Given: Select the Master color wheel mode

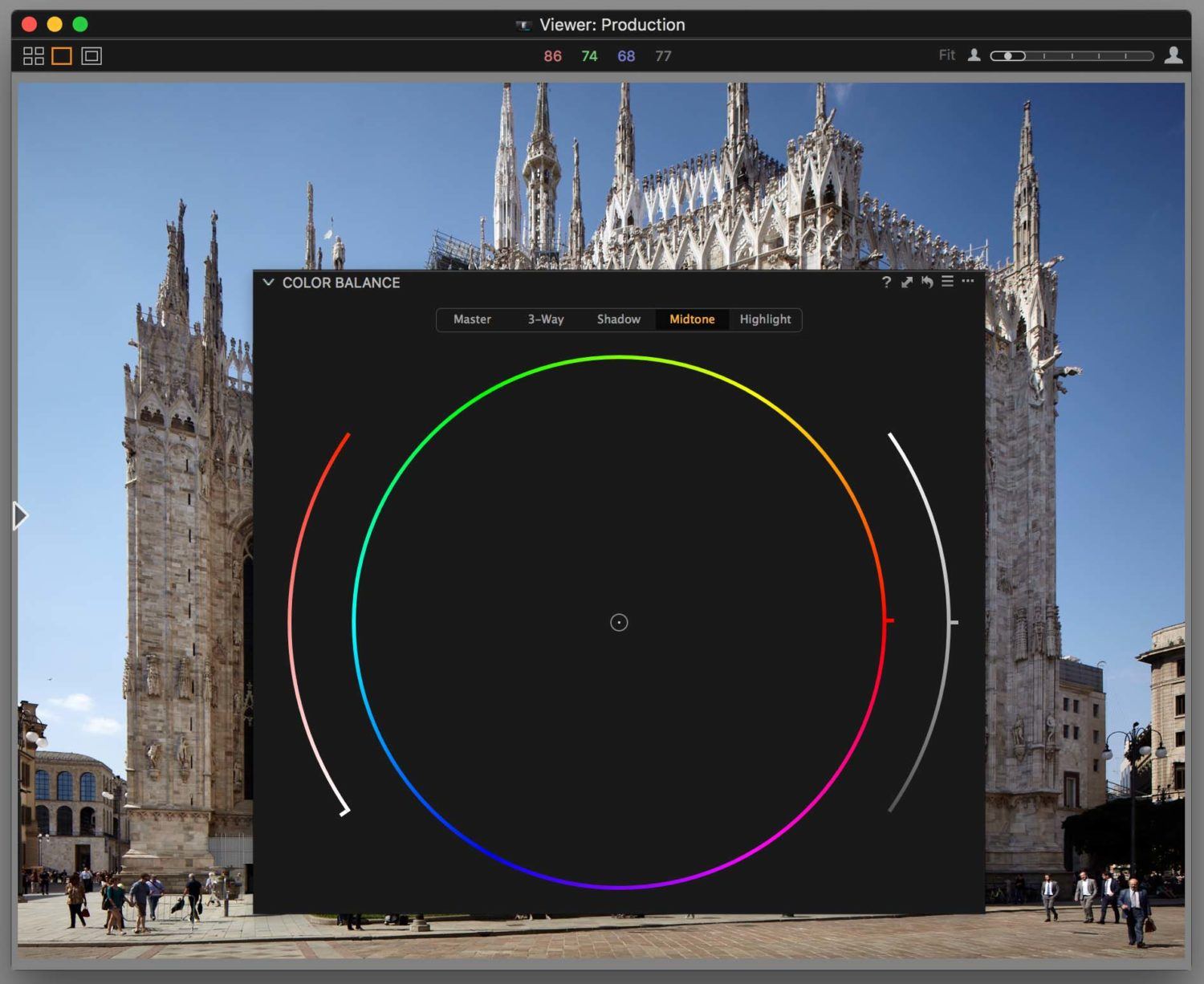Looking at the screenshot, I should click(x=472, y=319).
